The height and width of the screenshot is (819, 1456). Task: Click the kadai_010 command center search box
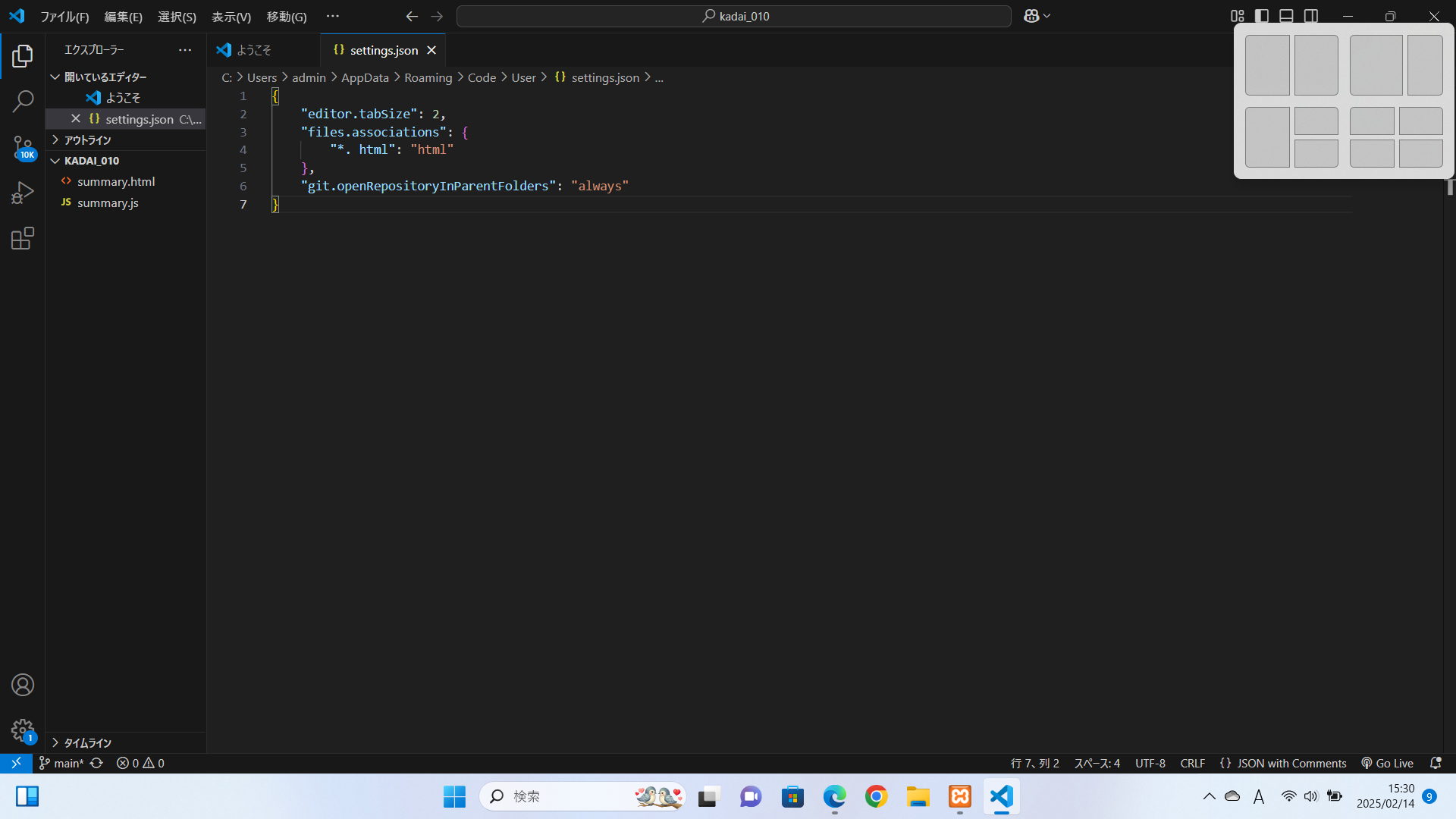click(734, 16)
